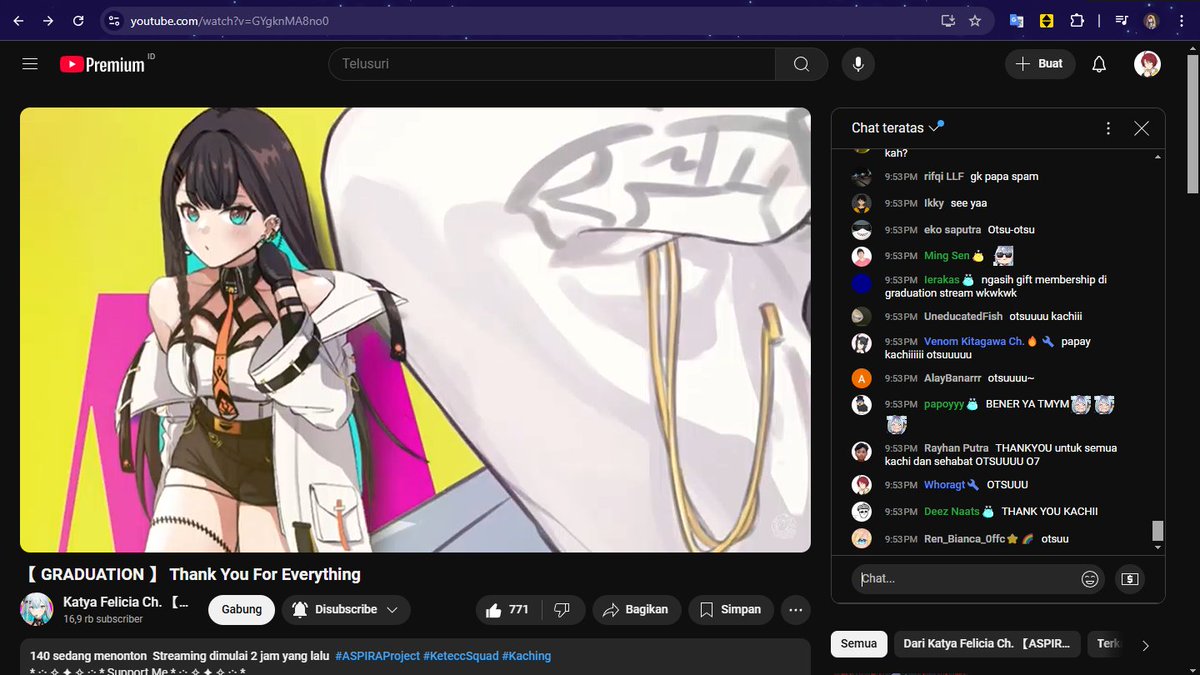This screenshot has height=675, width=1200.
Task: Open the #ASPIRAProject hashtag
Action: point(376,656)
